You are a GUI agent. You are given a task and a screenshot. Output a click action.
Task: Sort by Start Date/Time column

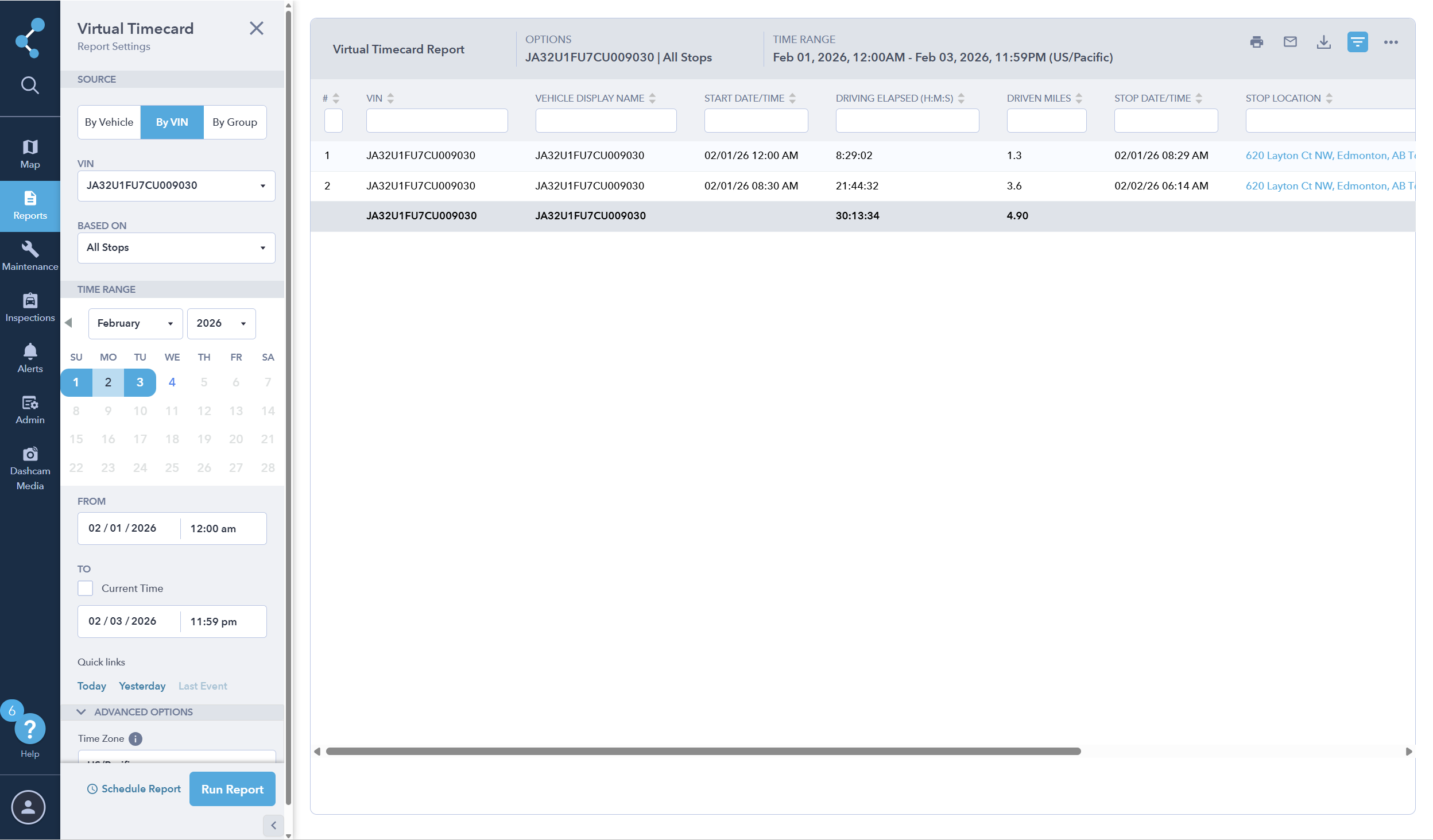792,98
